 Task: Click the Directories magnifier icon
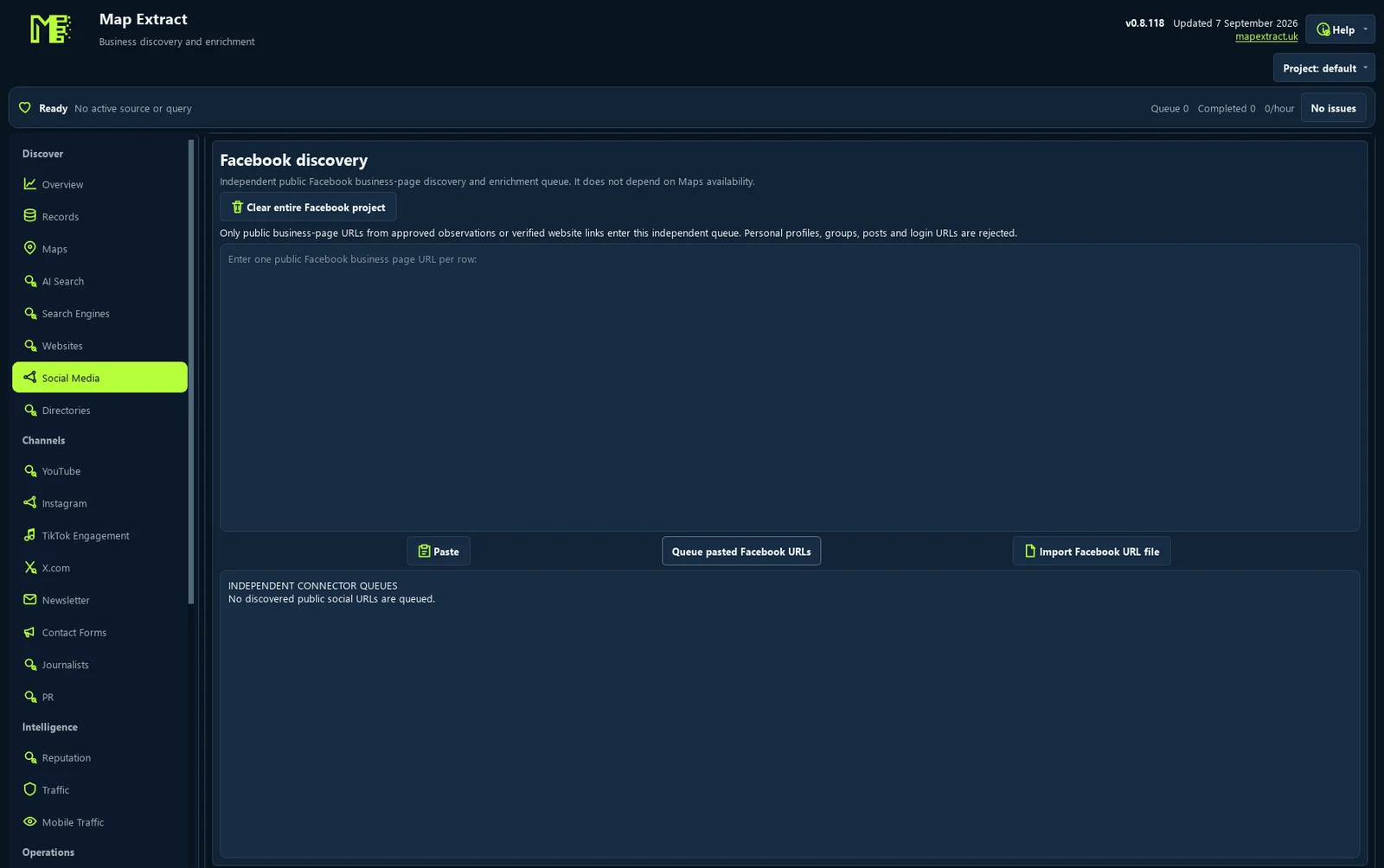pos(30,410)
